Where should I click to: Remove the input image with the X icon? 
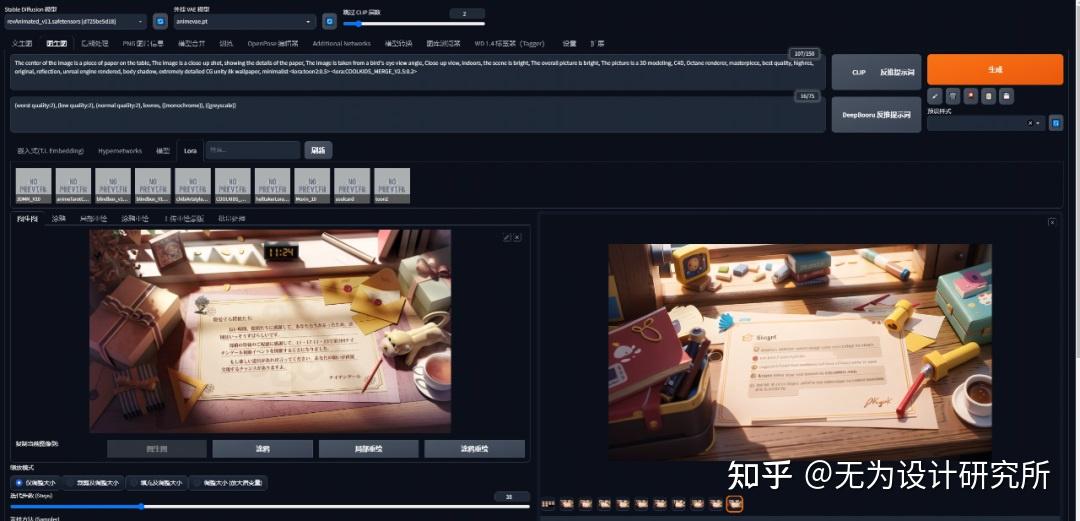(517, 237)
